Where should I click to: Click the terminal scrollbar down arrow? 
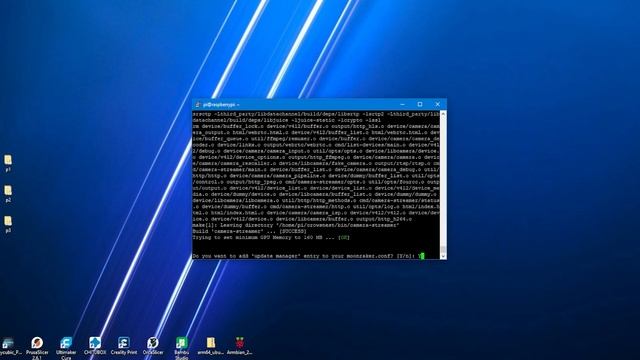coord(443,256)
